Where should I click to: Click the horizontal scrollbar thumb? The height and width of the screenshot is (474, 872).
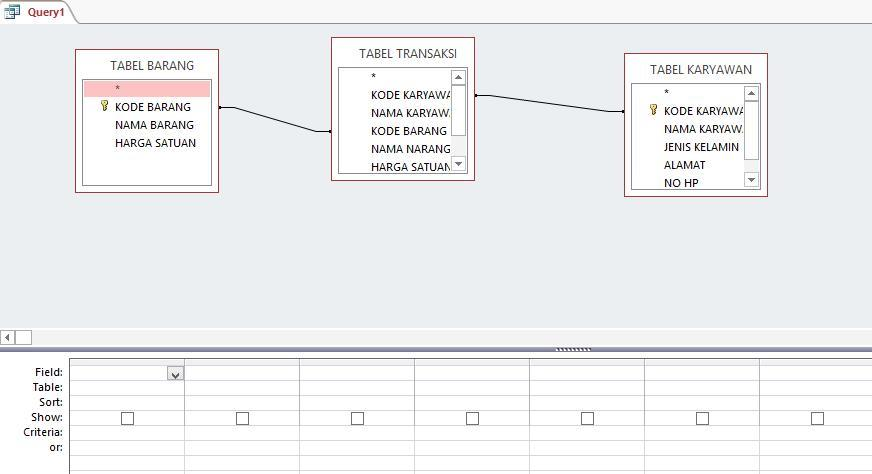[23, 337]
